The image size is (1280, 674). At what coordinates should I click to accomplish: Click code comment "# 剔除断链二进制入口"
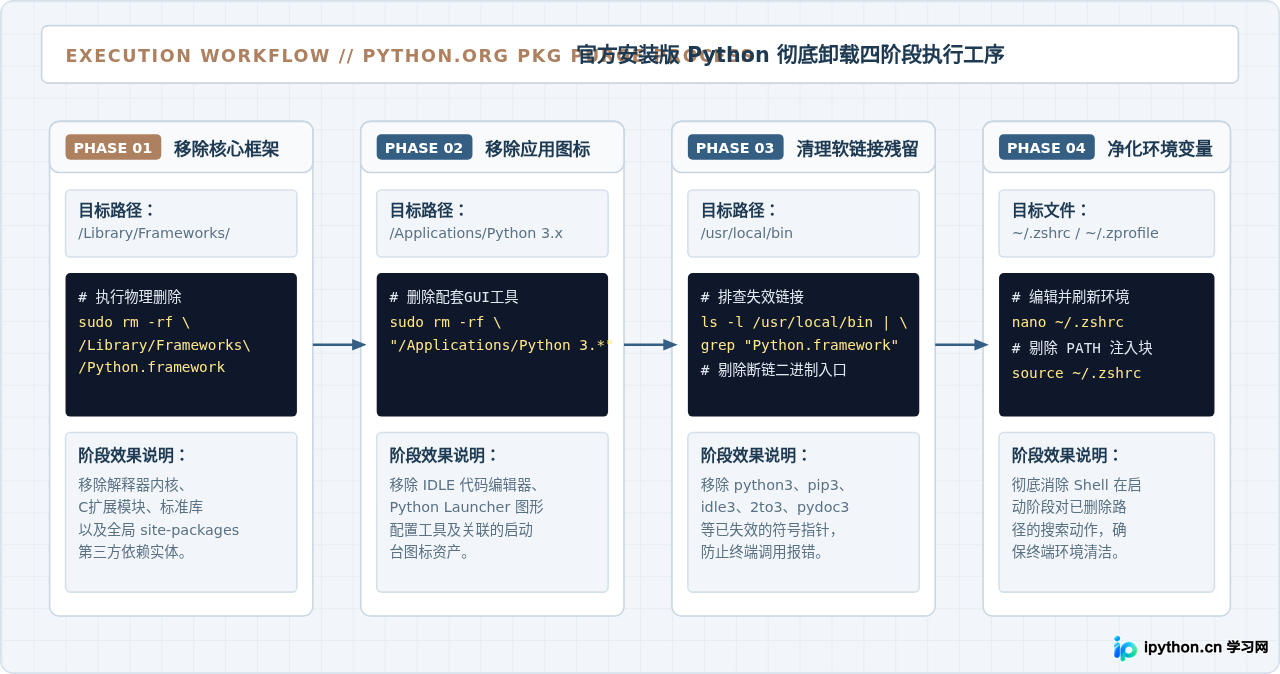pyautogui.click(x=774, y=369)
